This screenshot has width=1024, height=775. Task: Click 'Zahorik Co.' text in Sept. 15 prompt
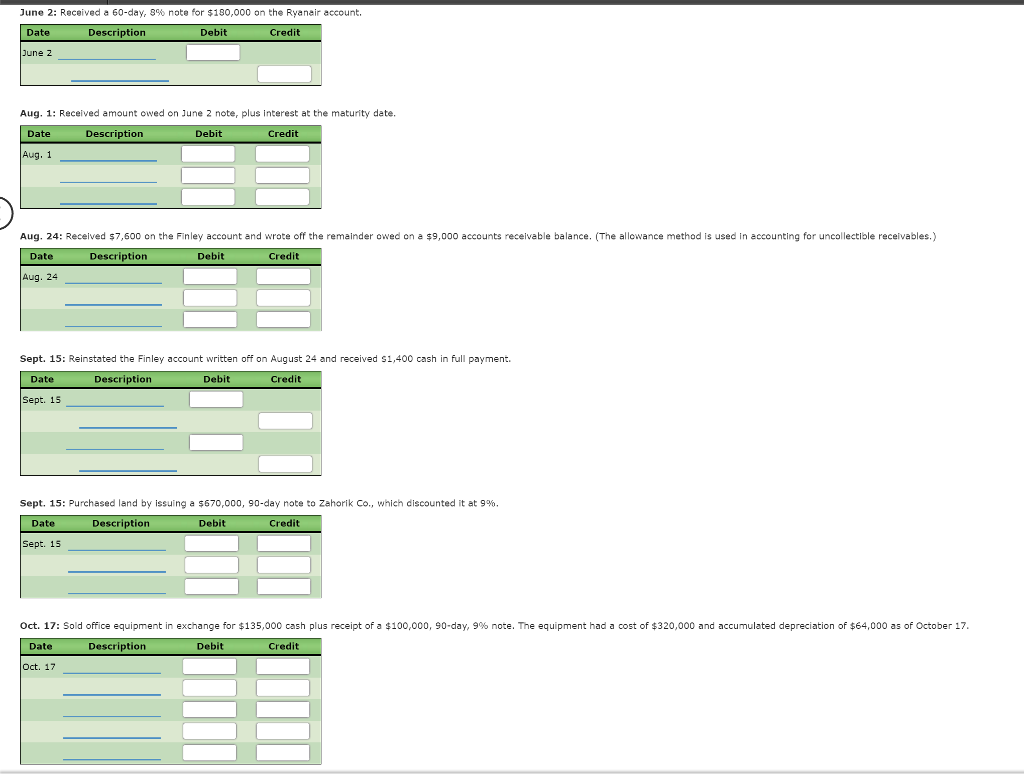(345, 503)
